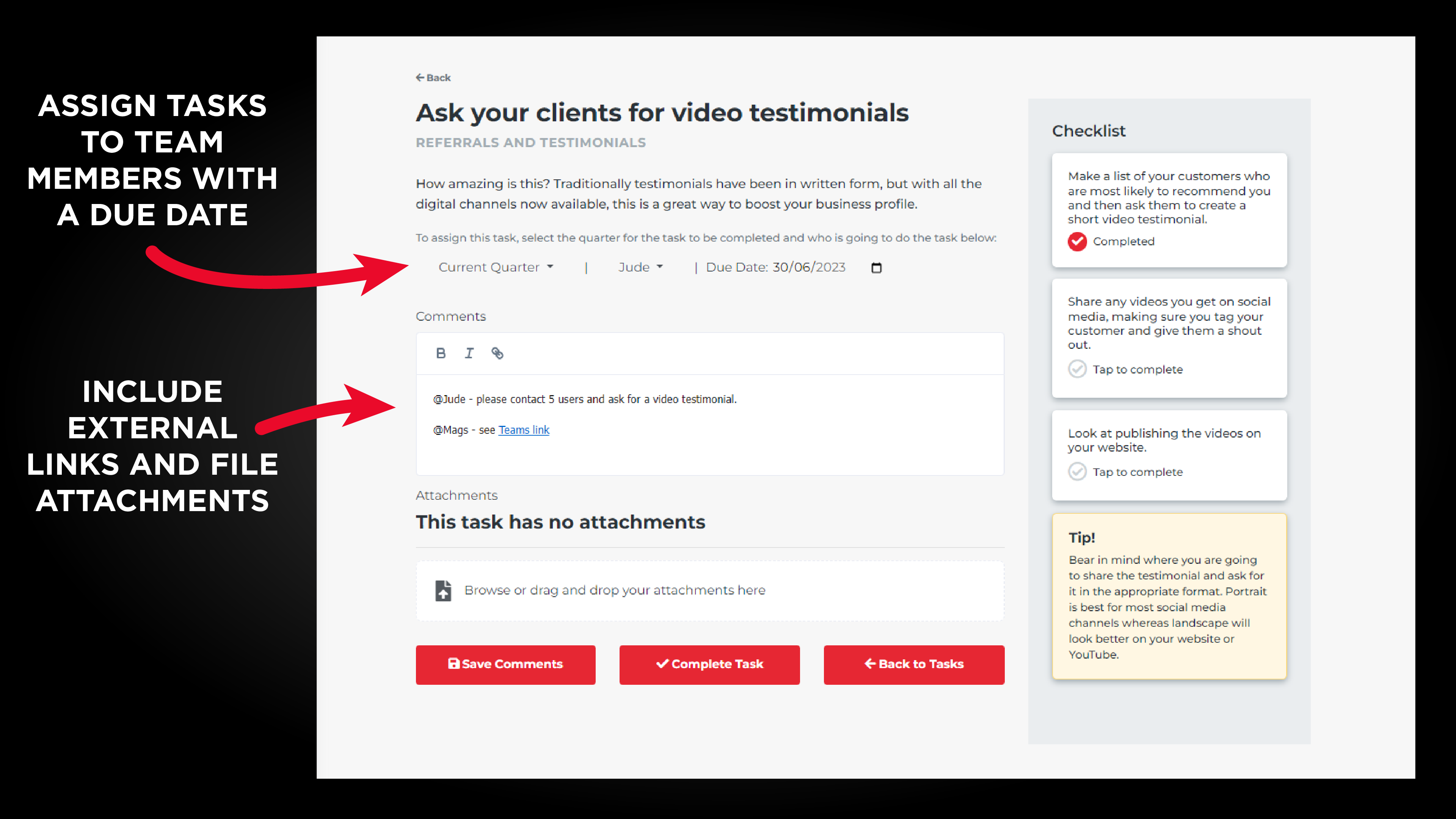Click the Back to Tasks button
Viewport: 1456px width, 819px height.
(x=914, y=665)
